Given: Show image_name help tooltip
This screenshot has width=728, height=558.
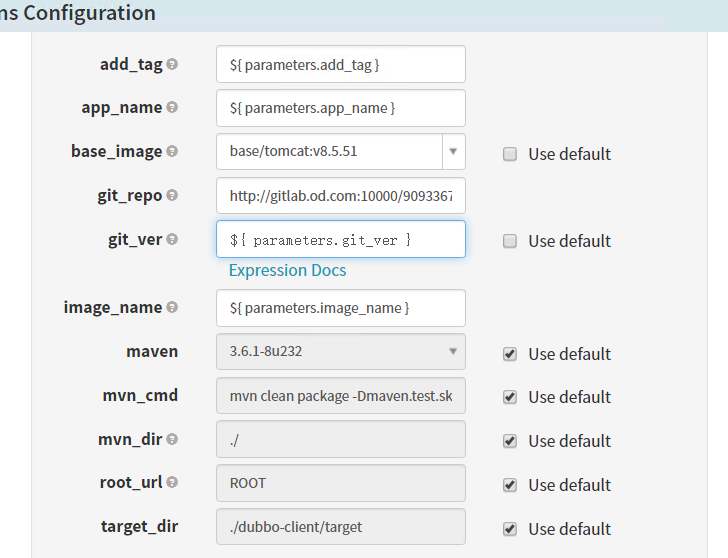Looking at the screenshot, I should (x=172, y=308).
